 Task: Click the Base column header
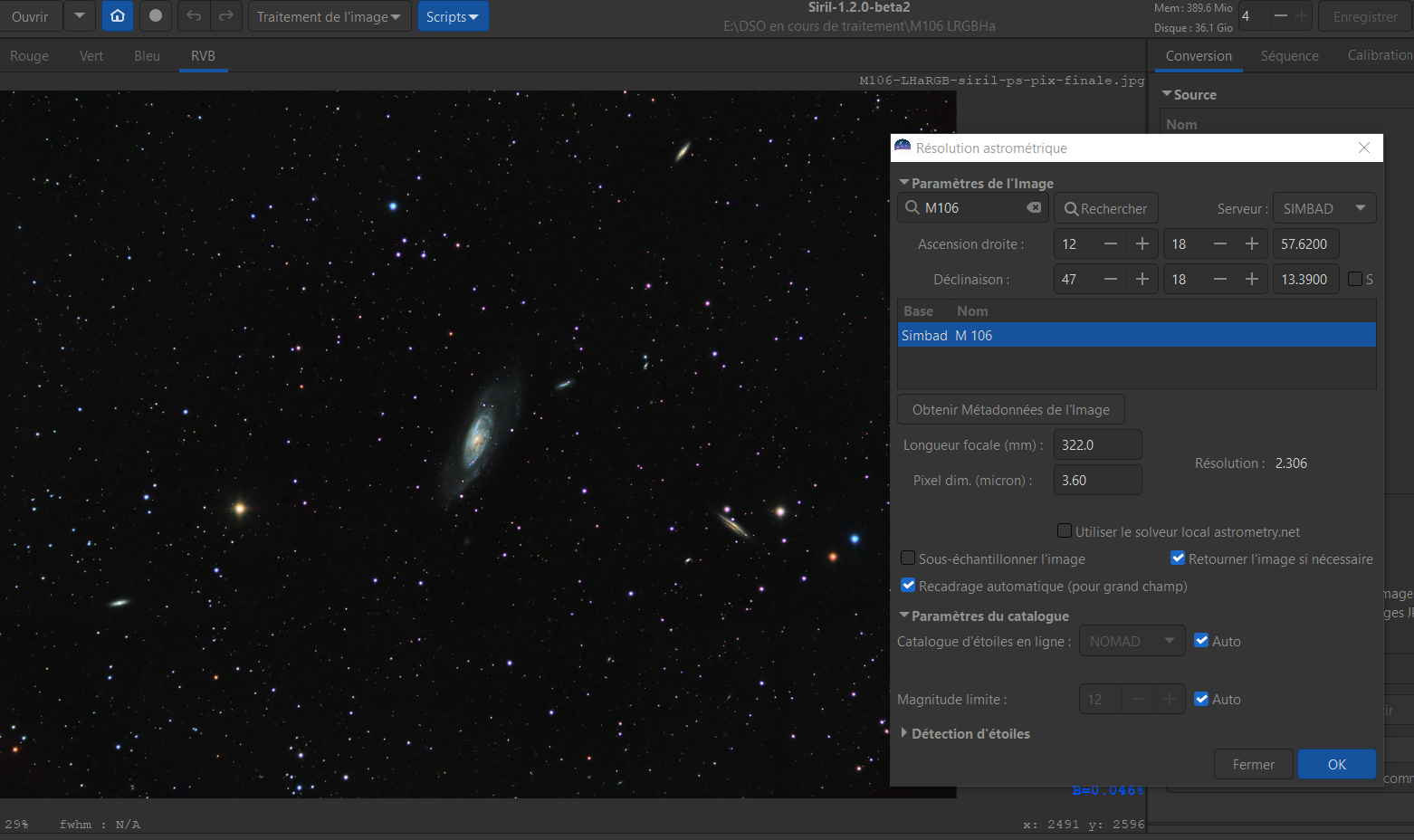click(x=918, y=310)
